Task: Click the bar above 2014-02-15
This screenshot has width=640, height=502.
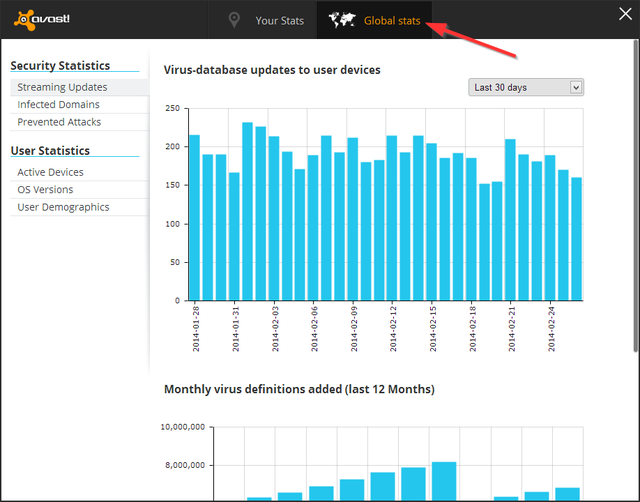Action: (x=431, y=222)
